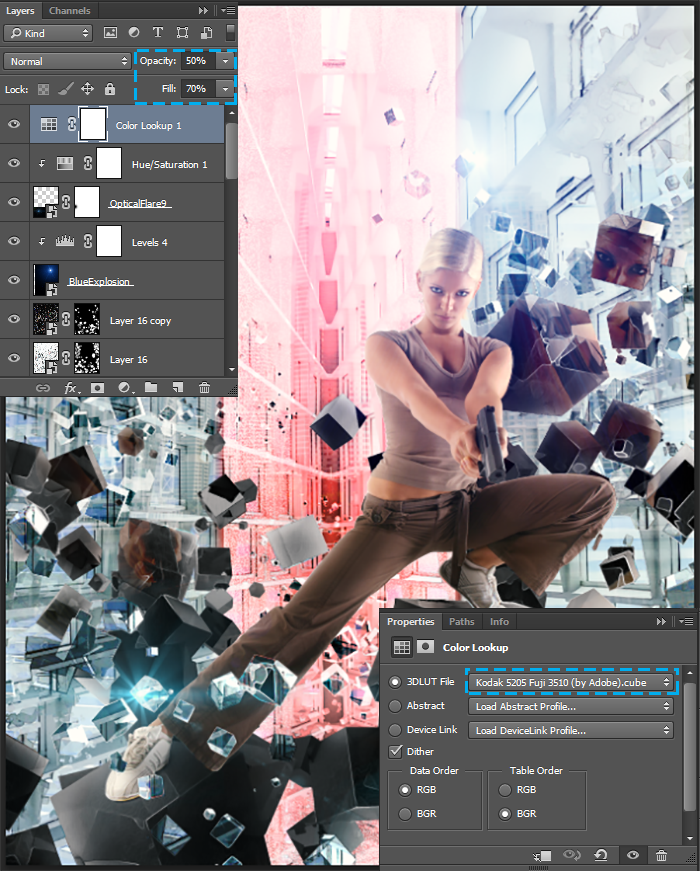Choose BGR under Data Order
Screen dimensions: 700x871
coord(405,814)
